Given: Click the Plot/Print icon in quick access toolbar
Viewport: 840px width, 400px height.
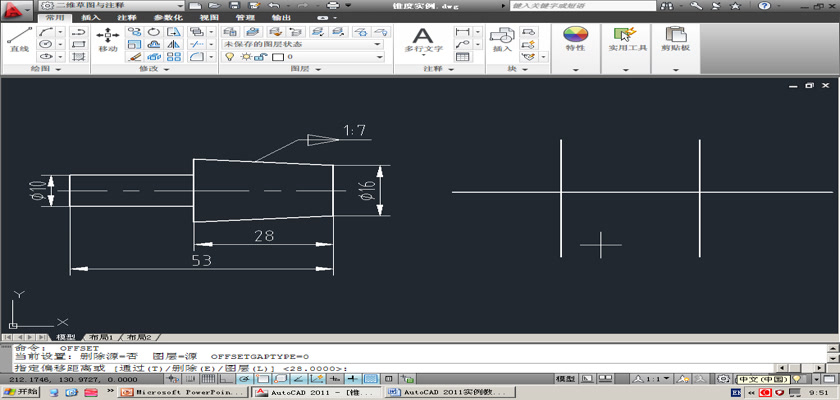Looking at the screenshot, I should click(333, 5).
